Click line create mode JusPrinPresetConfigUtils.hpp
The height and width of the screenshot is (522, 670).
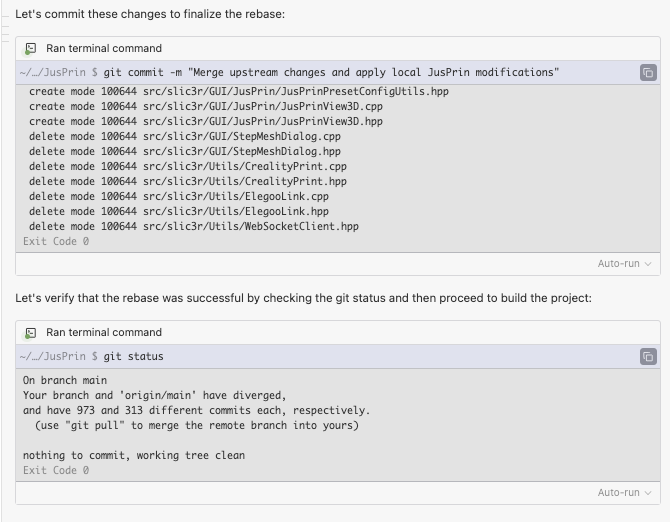pyautogui.click(x=239, y=91)
